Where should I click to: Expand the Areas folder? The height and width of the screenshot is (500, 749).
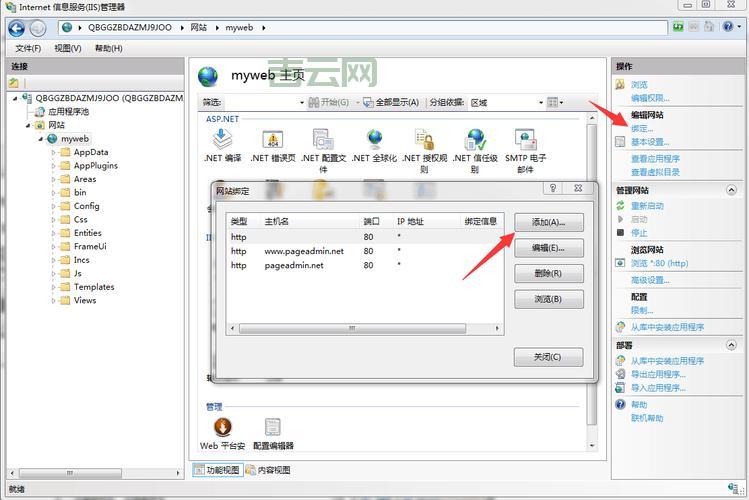coord(53,179)
